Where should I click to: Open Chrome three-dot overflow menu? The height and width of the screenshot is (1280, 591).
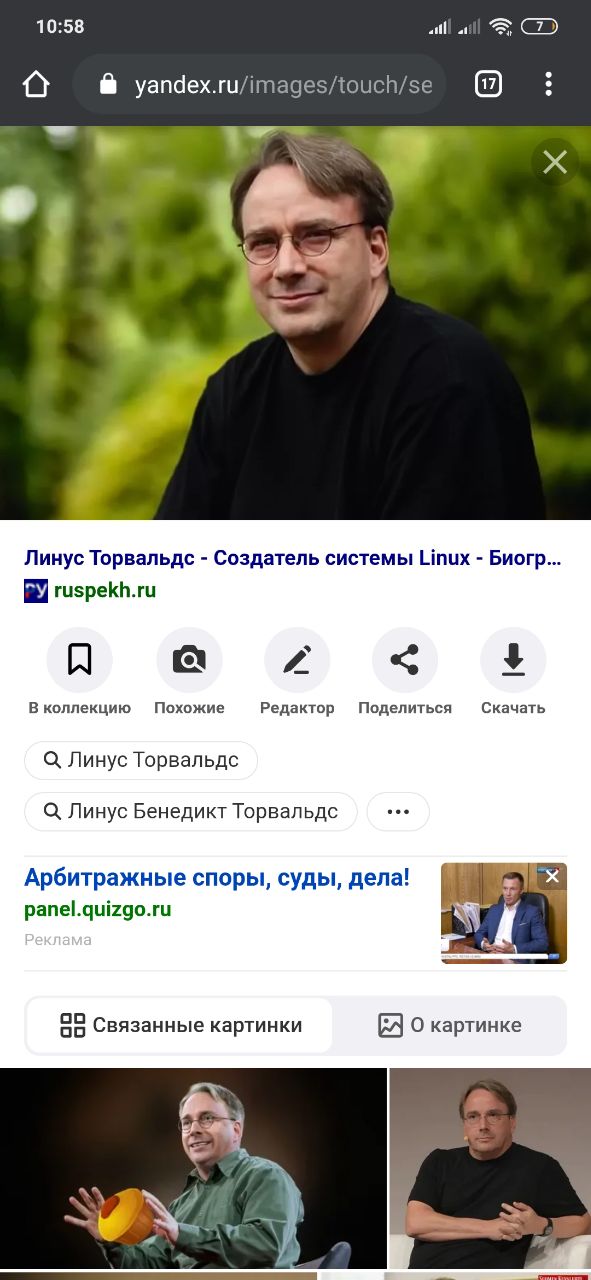(548, 85)
